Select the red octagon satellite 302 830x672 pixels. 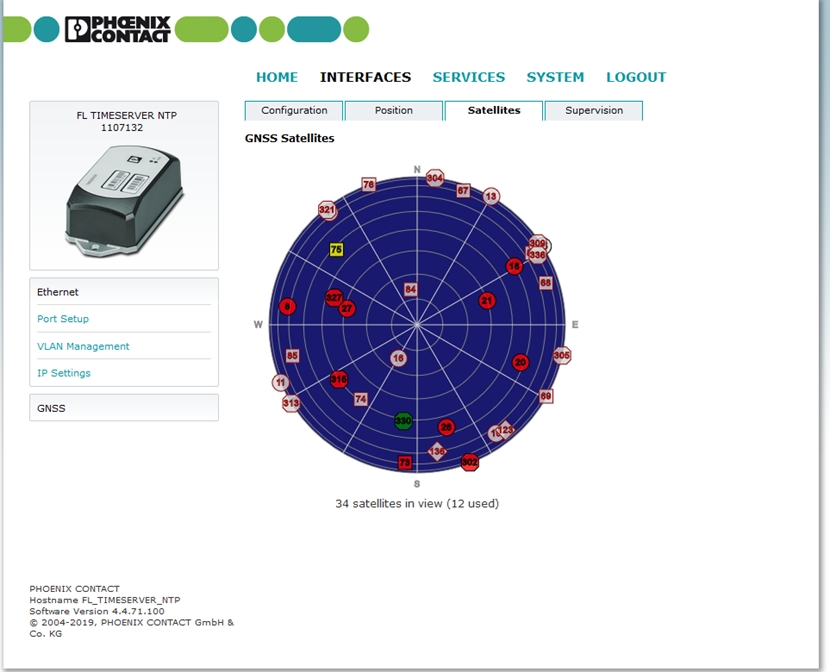[x=470, y=462]
